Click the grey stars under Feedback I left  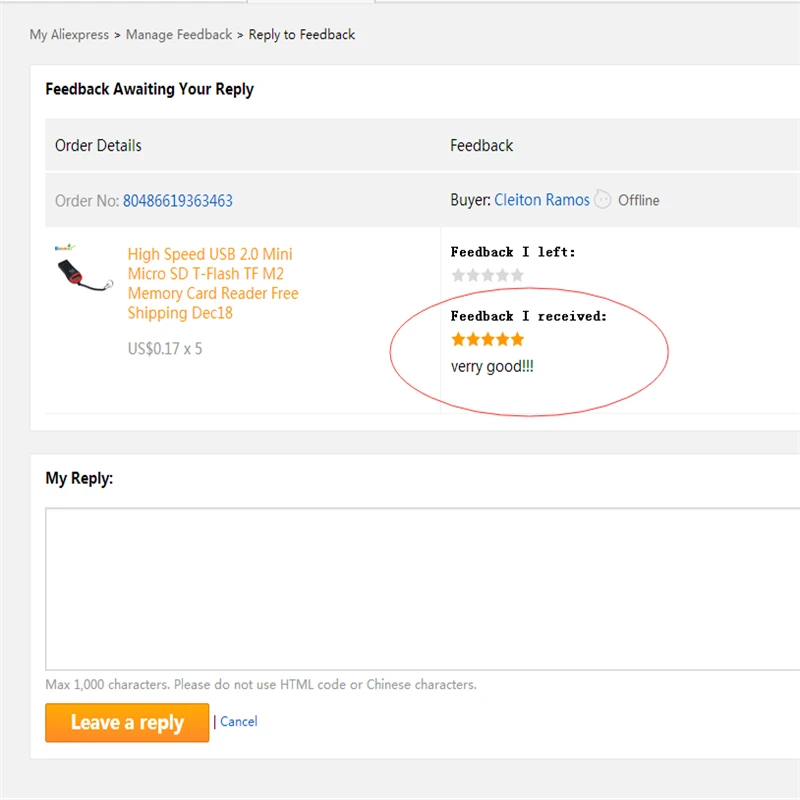pos(487,276)
